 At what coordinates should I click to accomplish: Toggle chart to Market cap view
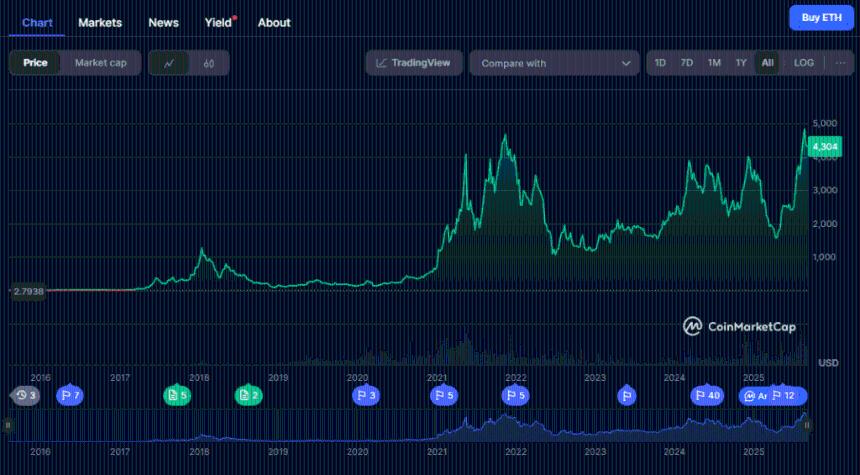(100, 63)
